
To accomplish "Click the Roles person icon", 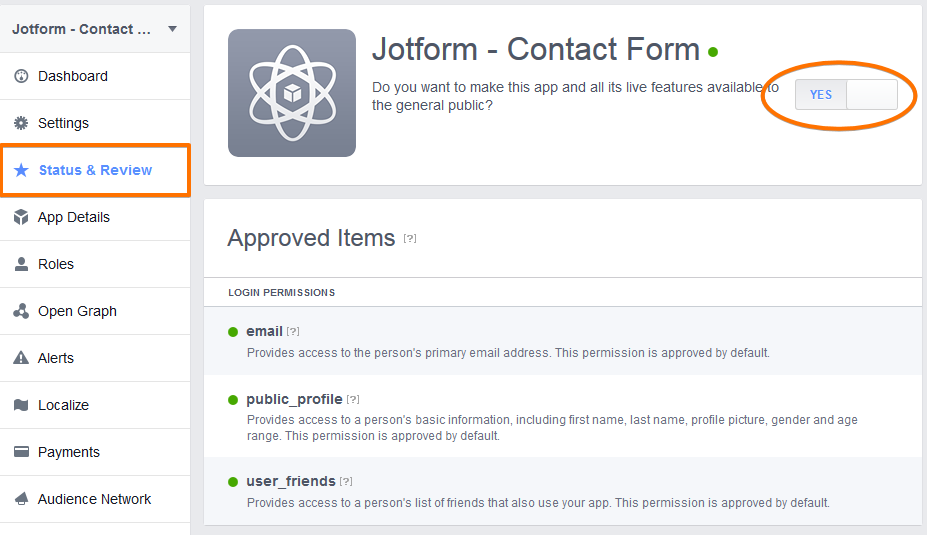I will [21, 264].
